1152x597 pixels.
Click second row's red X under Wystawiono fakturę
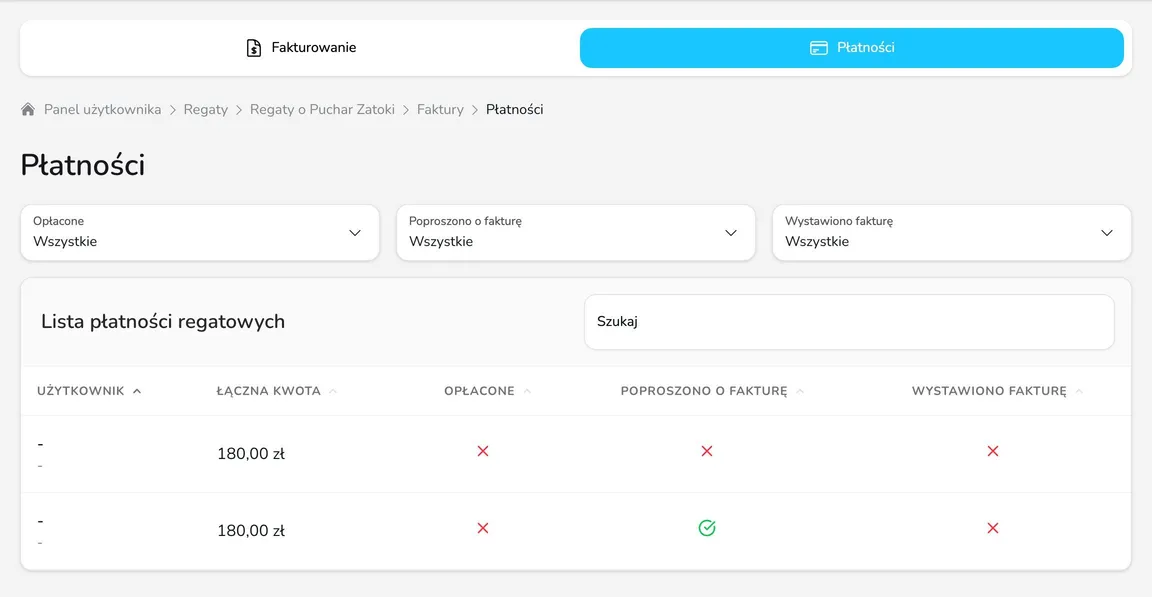[993, 528]
